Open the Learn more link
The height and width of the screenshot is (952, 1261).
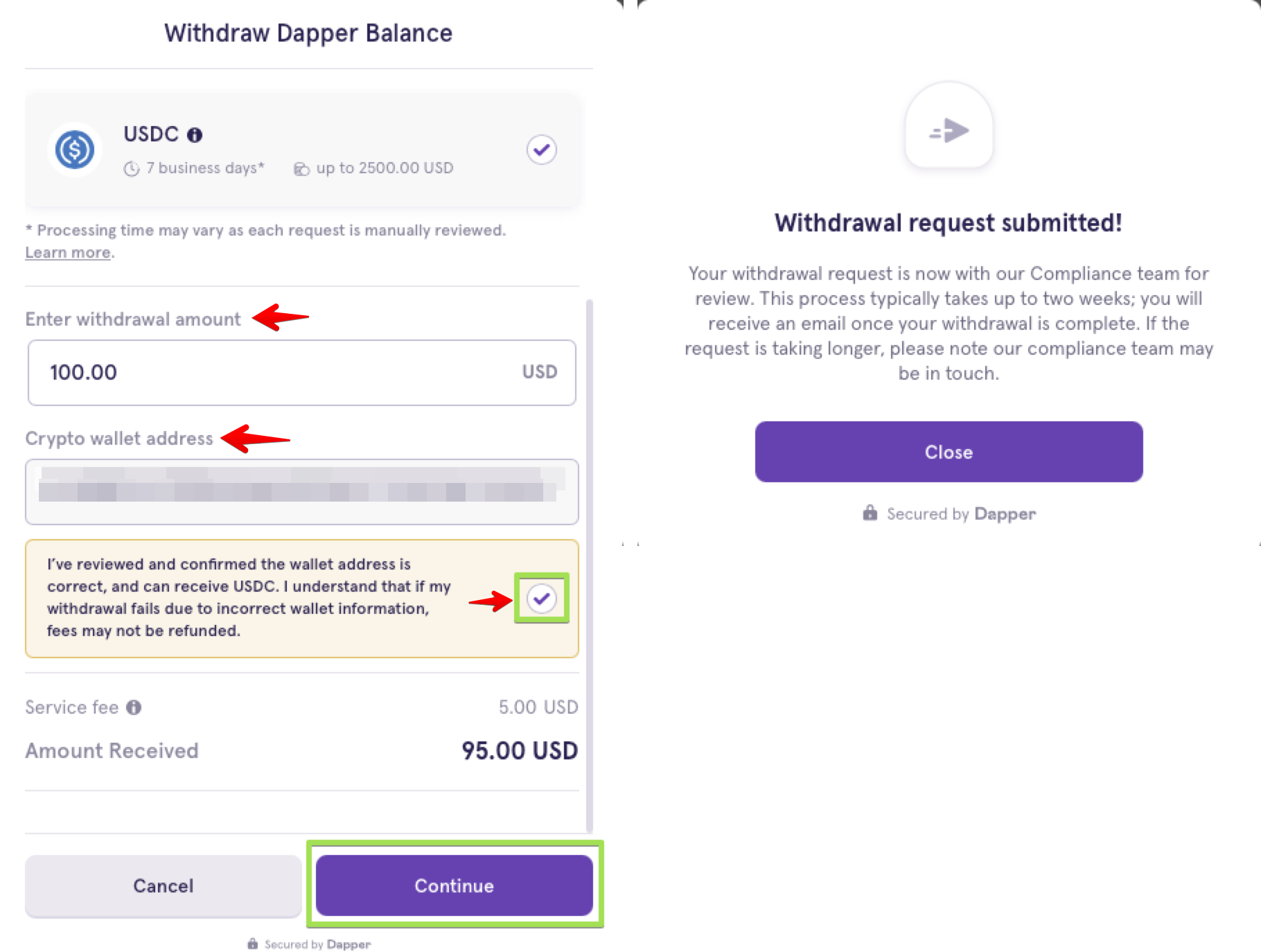68,253
